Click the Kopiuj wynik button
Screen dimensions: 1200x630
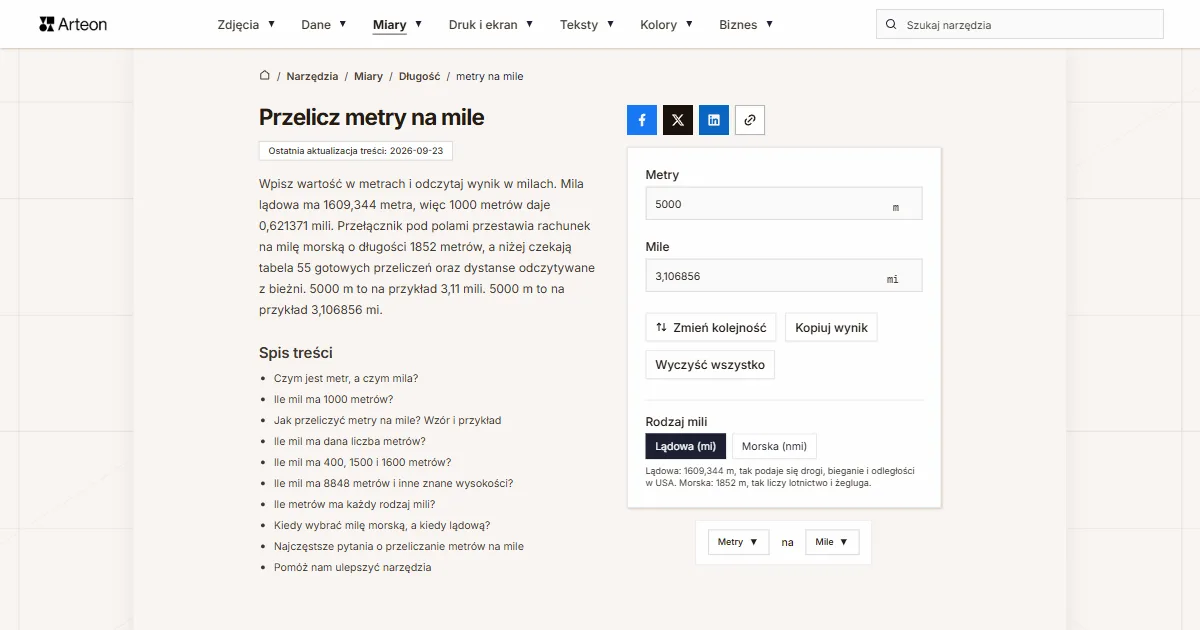(831, 328)
